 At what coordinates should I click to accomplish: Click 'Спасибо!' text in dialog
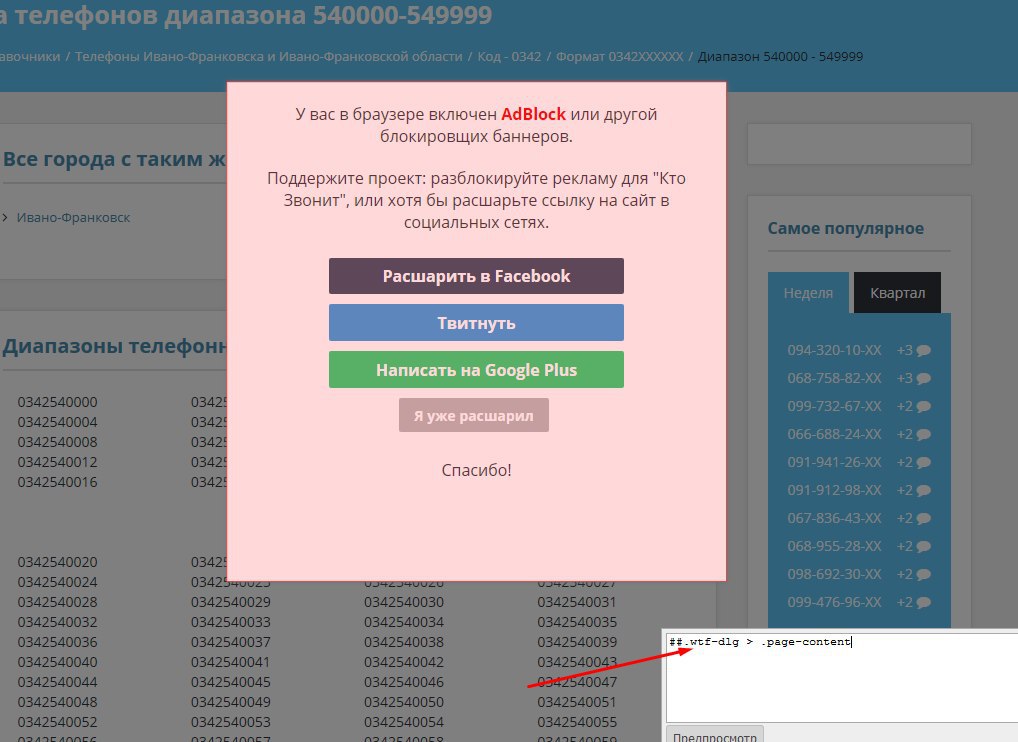point(477,470)
